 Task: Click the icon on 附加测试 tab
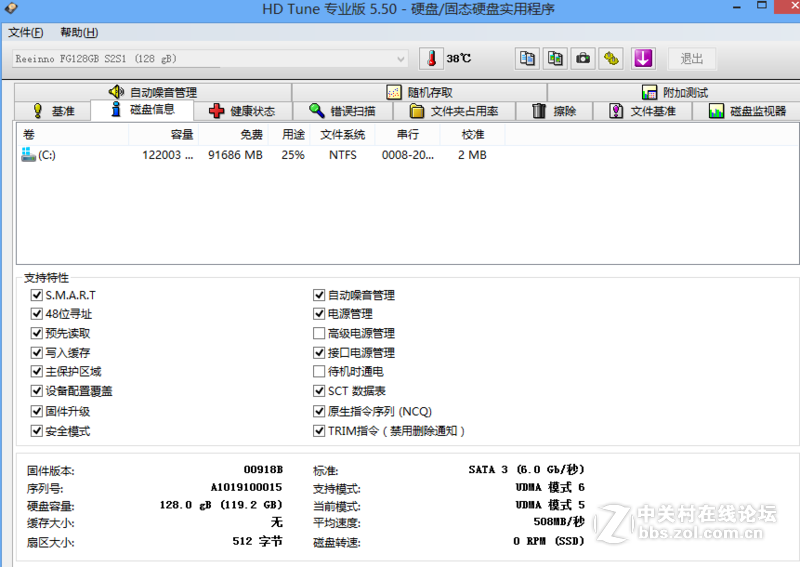point(649,92)
